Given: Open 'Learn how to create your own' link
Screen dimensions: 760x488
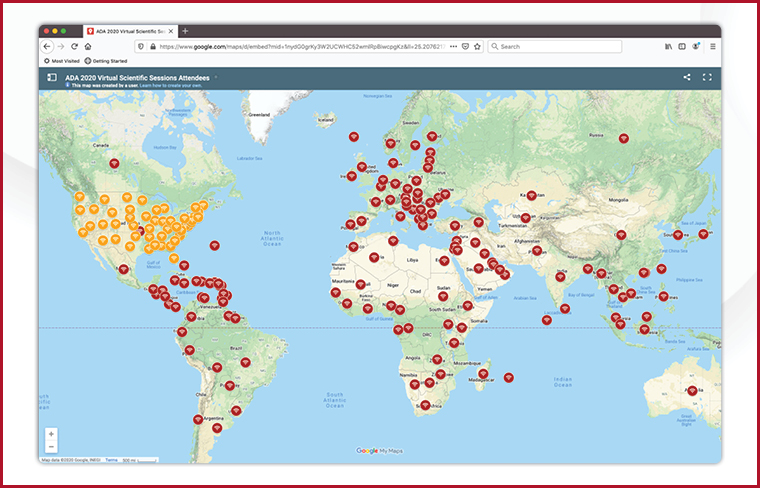Looking at the screenshot, I should tap(171, 86).
